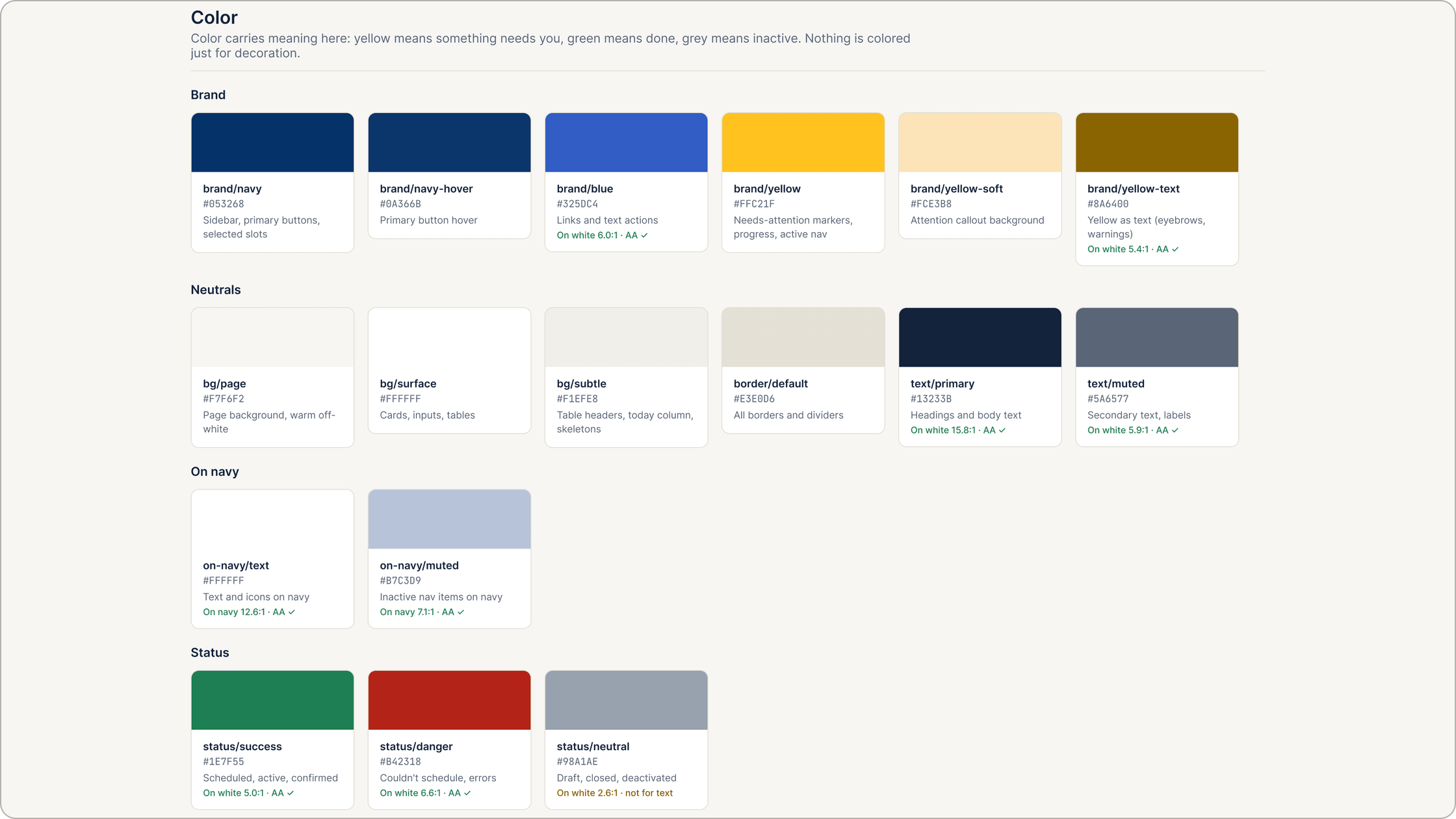Click hex code #FFFFFF under bg/surface
1456x819 pixels.
400,399
